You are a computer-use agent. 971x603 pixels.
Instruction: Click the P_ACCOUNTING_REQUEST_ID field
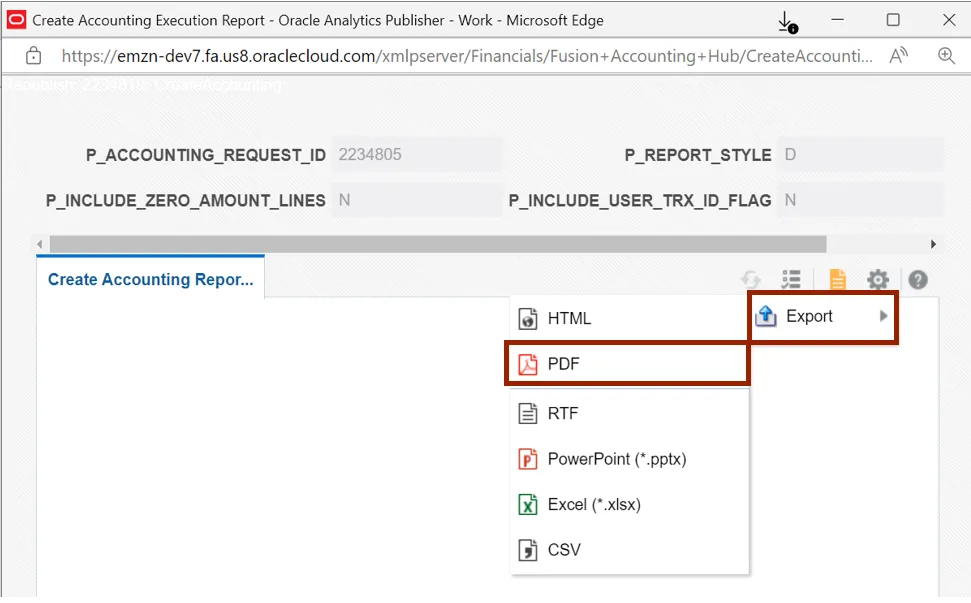(x=416, y=155)
